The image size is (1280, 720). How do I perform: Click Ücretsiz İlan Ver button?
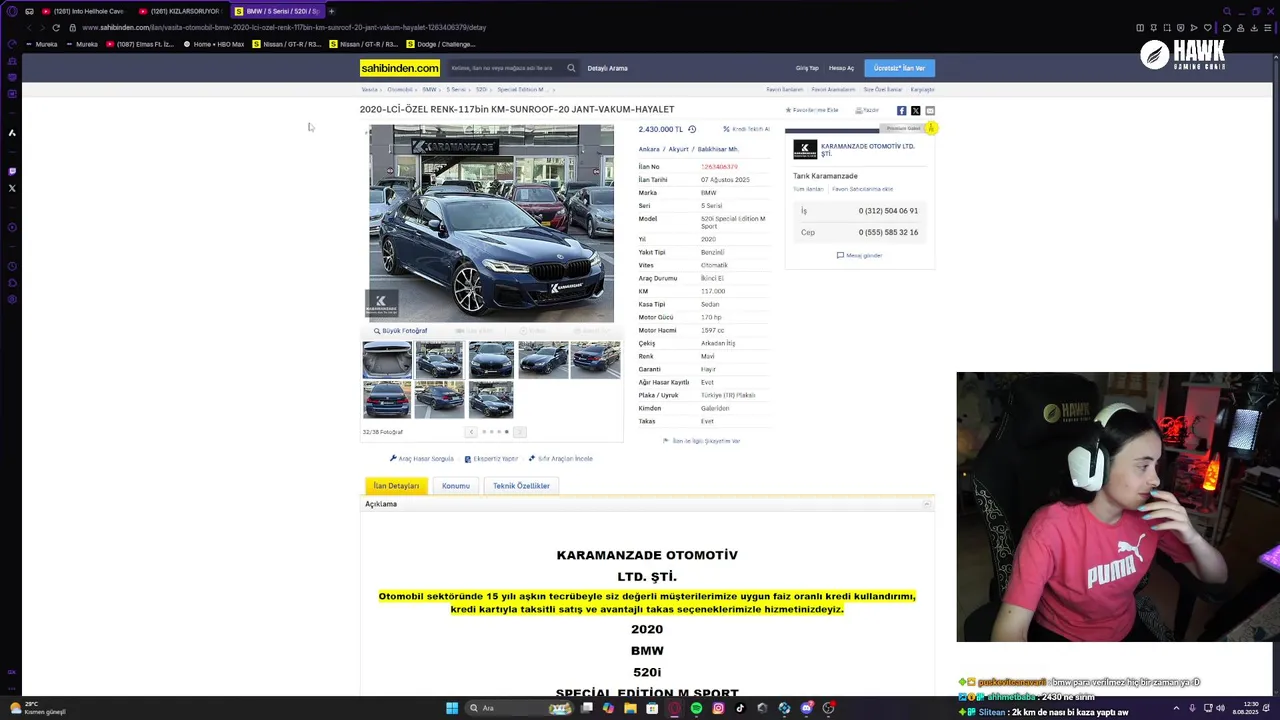point(899,68)
